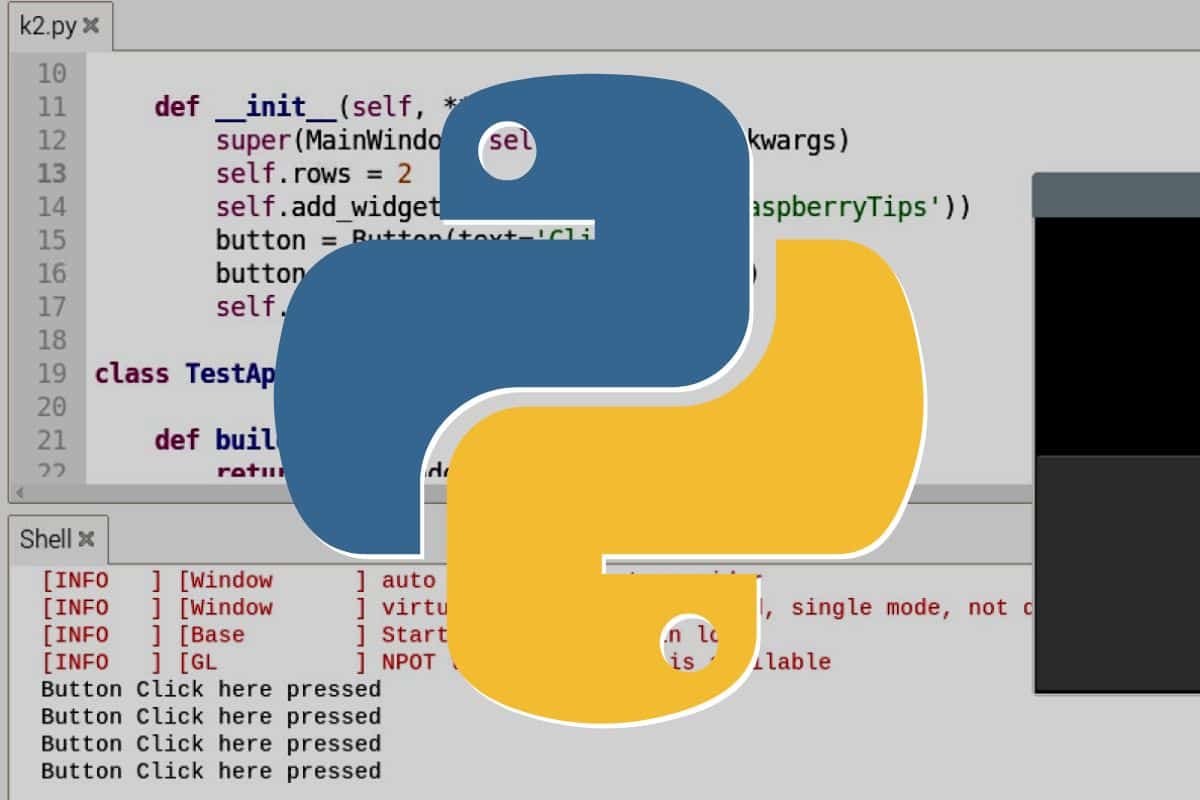Click the '[Window' line containing 'single mode'

pyautogui.click(x=536, y=607)
